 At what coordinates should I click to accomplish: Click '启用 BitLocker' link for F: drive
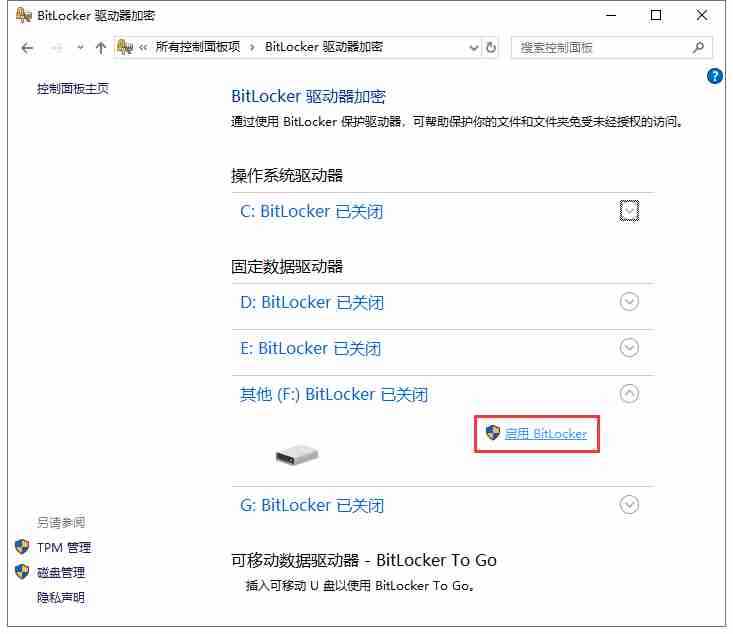[x=546, y=434]
